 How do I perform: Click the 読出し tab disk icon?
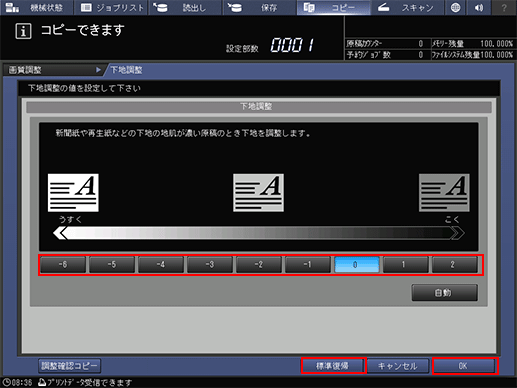pyautogui.click(x=160, y=7)
